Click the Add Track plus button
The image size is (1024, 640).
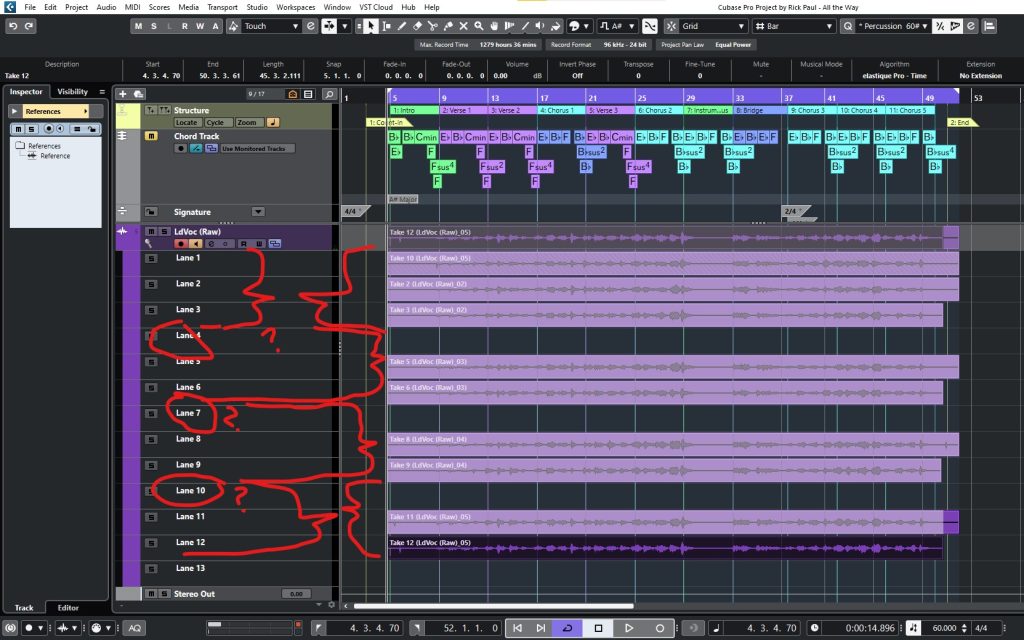(123, 94)
